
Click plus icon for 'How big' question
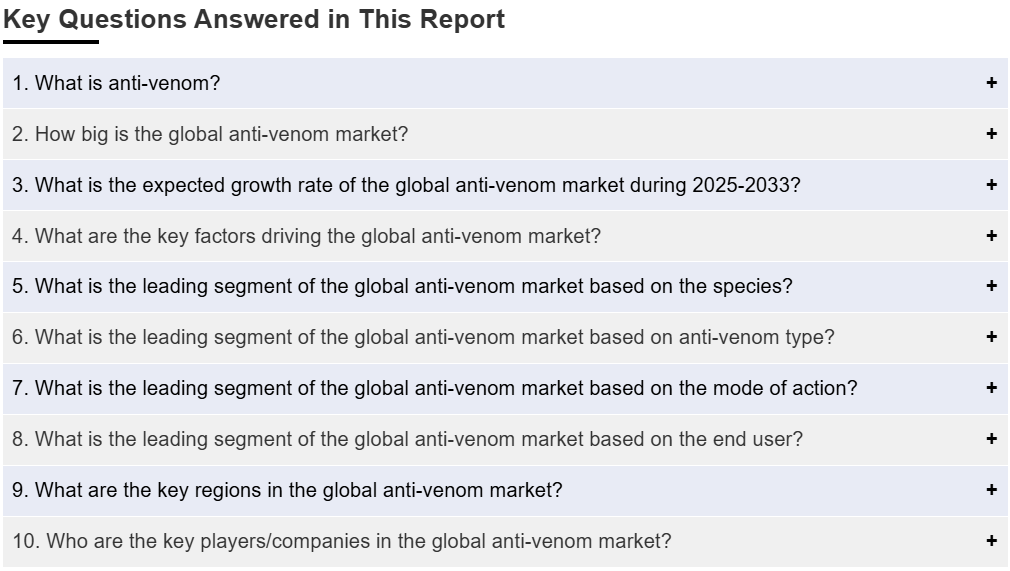tap(991, 133)
